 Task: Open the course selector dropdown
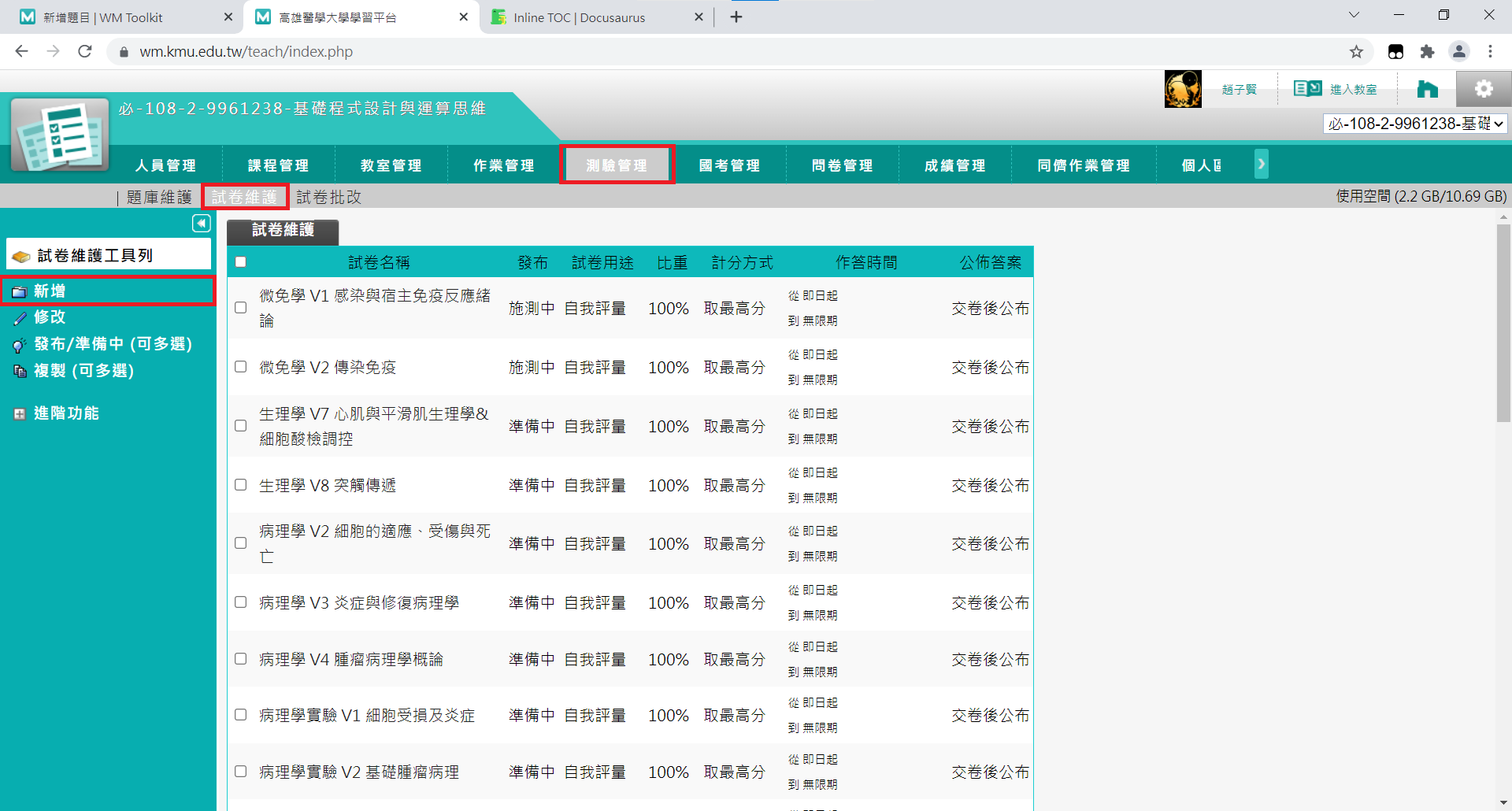coord(1415,124)
